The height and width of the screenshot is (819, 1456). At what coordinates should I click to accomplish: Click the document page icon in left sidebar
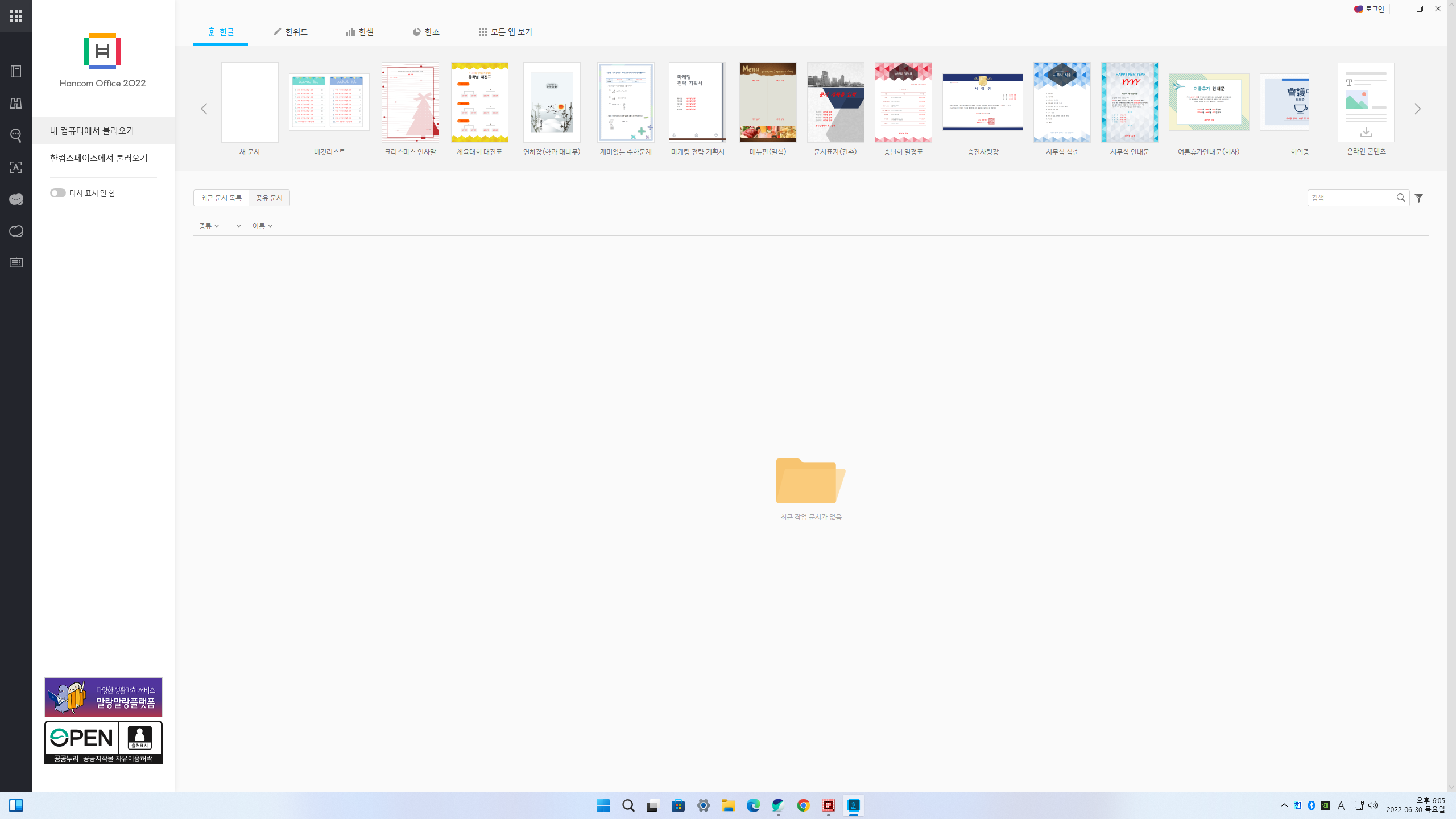coord(16,72)
